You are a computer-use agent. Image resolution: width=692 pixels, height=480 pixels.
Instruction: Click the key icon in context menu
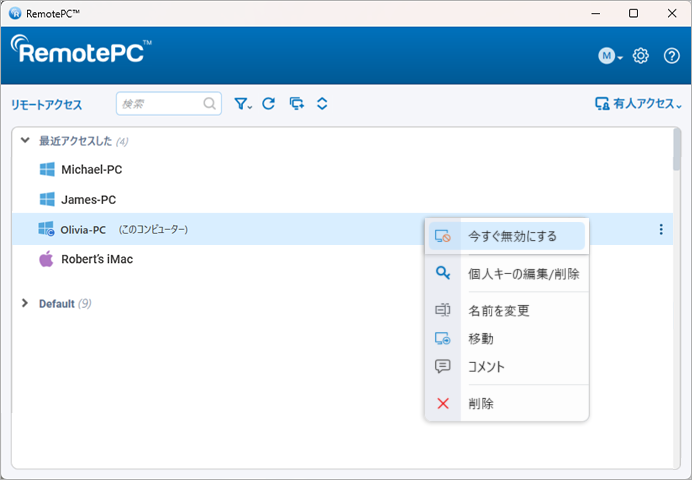coord(443,273)
